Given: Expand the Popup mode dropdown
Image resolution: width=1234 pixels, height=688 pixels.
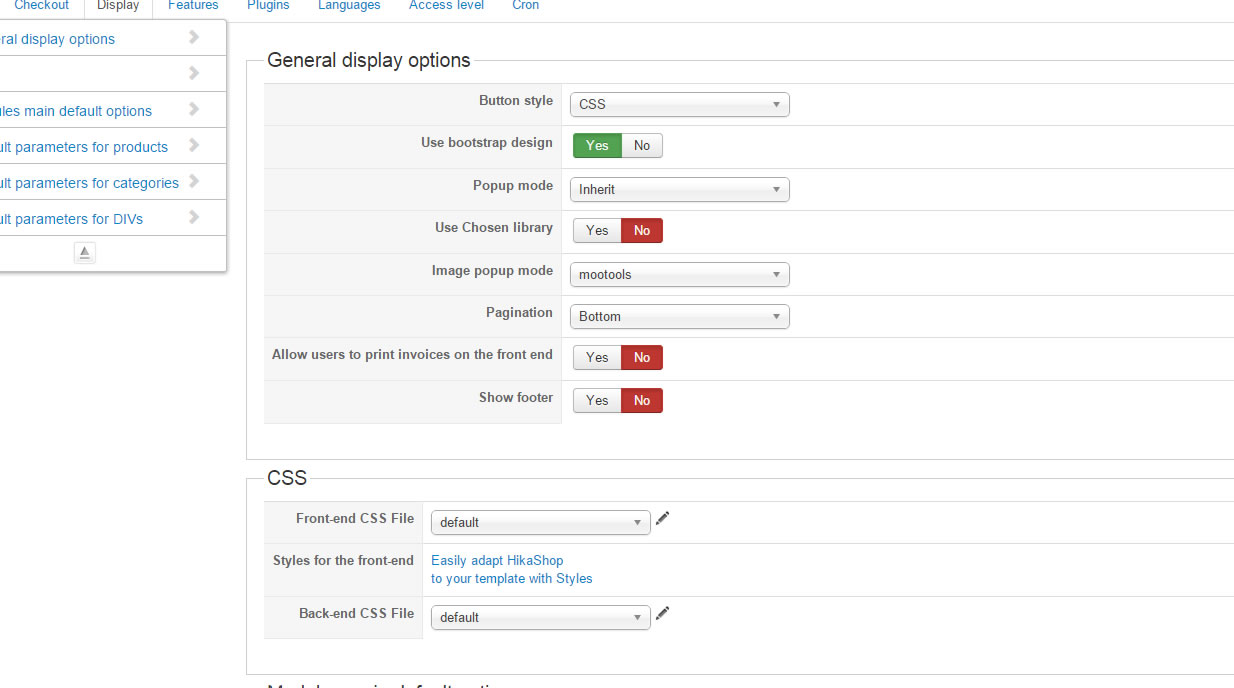Looking at the screenshot, I should (x=679, y=189).
